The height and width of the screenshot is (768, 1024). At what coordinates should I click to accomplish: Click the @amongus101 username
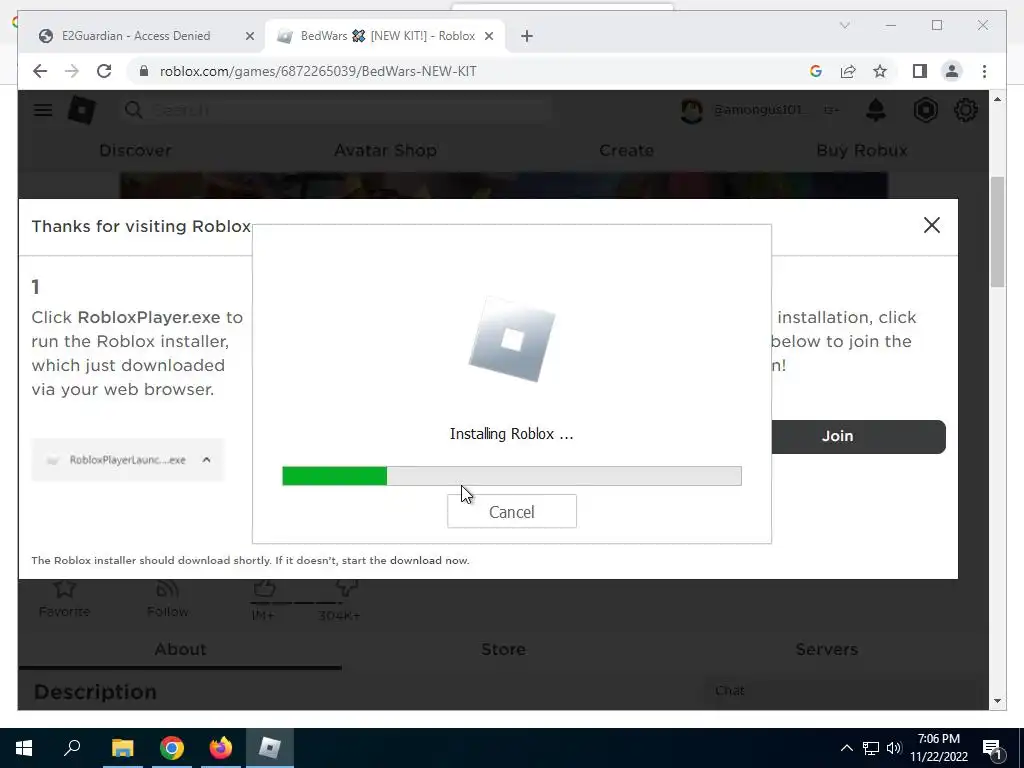coord(759,110)
